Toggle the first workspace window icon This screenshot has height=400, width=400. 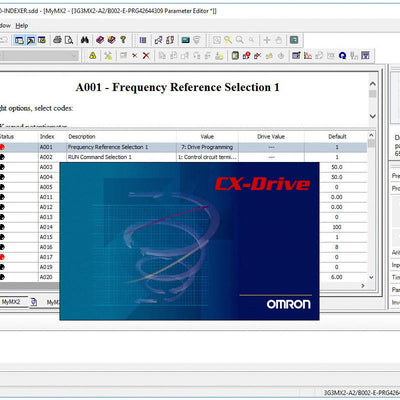coord(19,40)
